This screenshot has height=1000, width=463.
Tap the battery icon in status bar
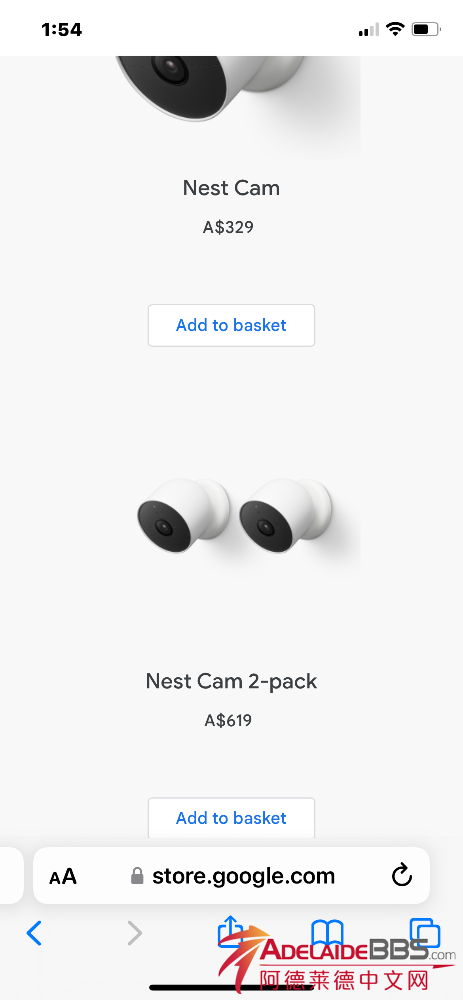click(427, 29)
